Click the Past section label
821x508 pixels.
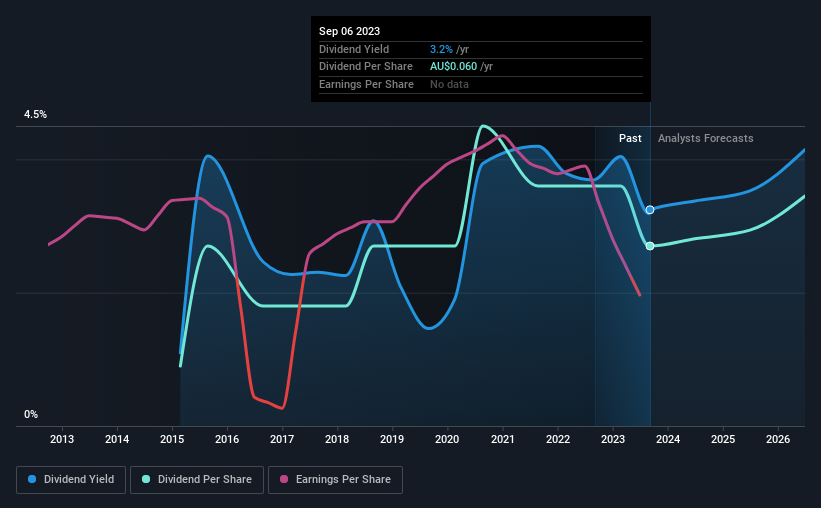pos(630,138)
